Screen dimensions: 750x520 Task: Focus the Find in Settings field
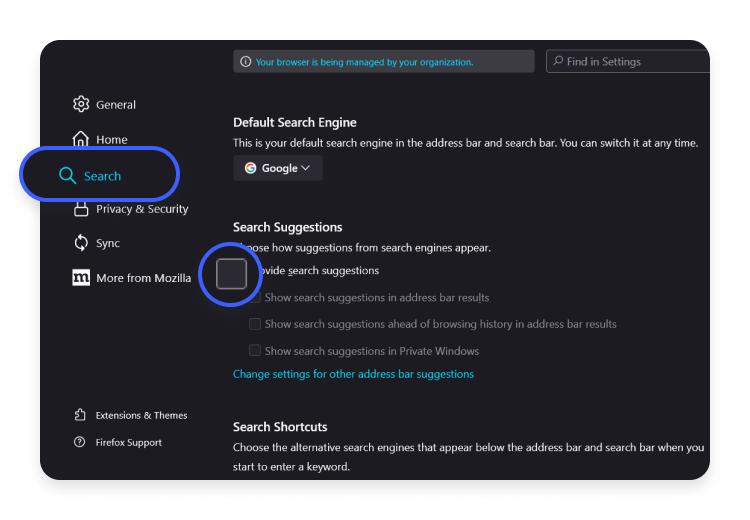[x=628, y=61]
